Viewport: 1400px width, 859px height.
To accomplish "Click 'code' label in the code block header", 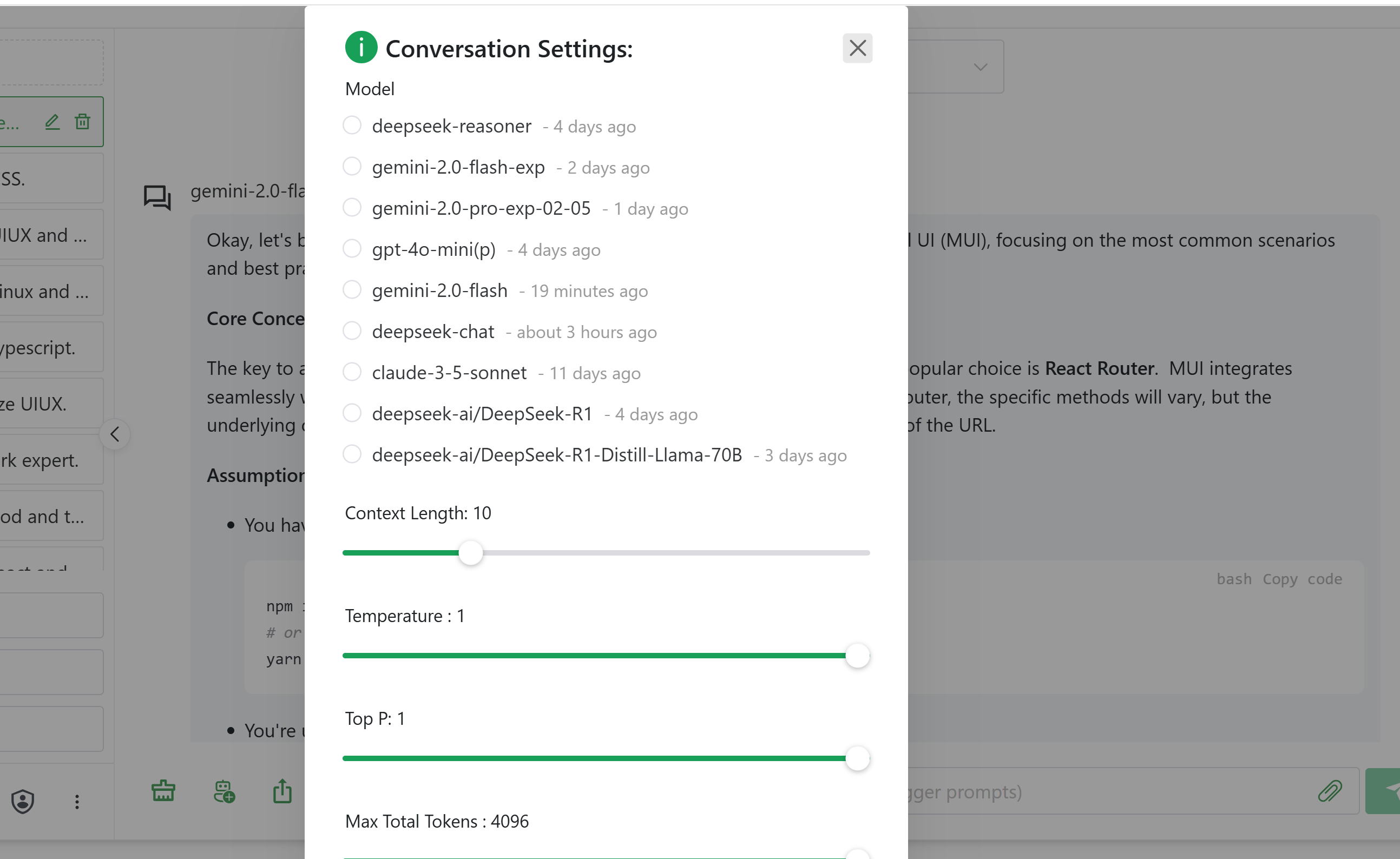I will point(1324,579).
